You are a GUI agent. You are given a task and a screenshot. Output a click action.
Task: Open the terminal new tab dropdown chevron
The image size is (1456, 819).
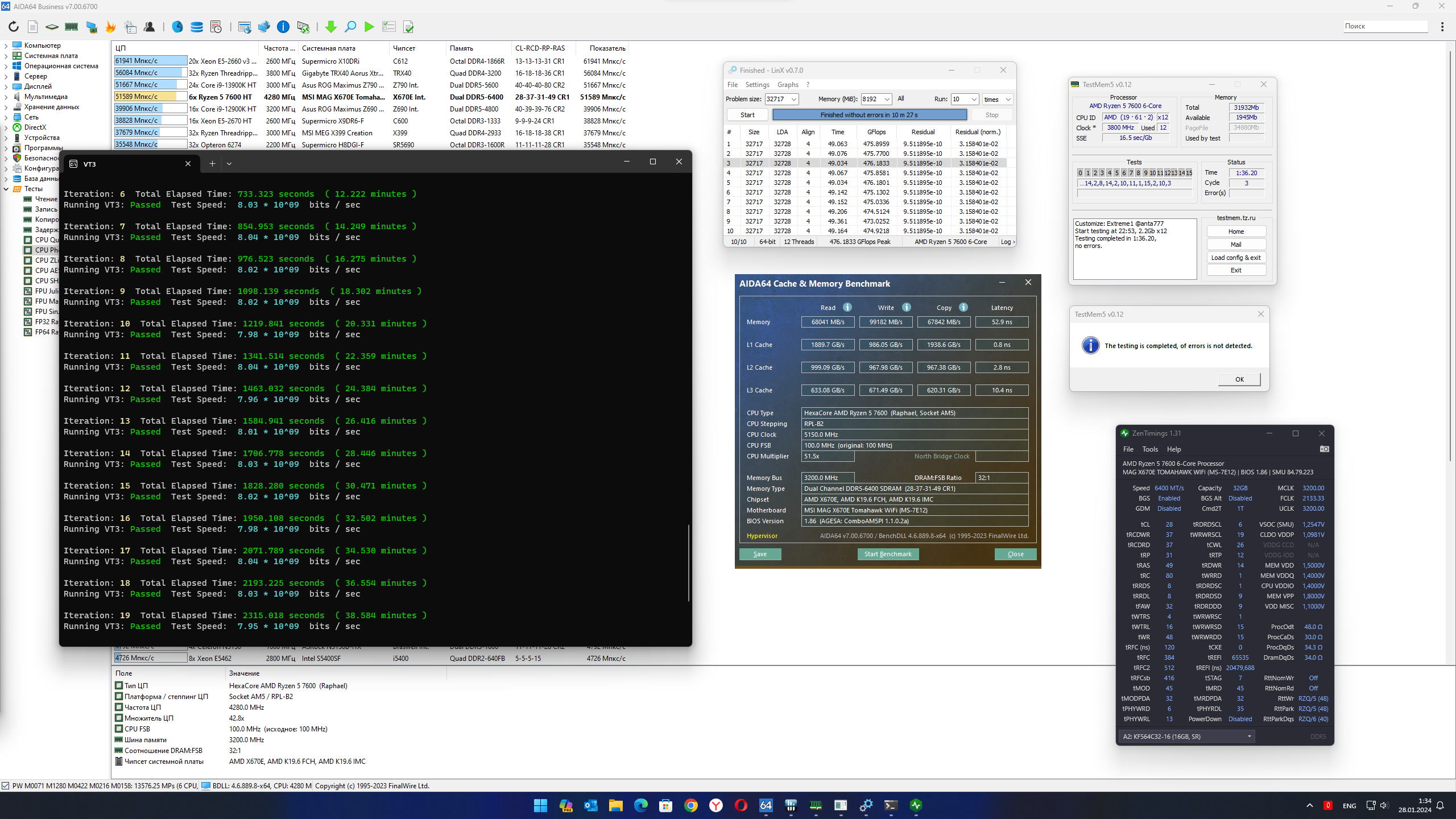[x=229, y=163]
